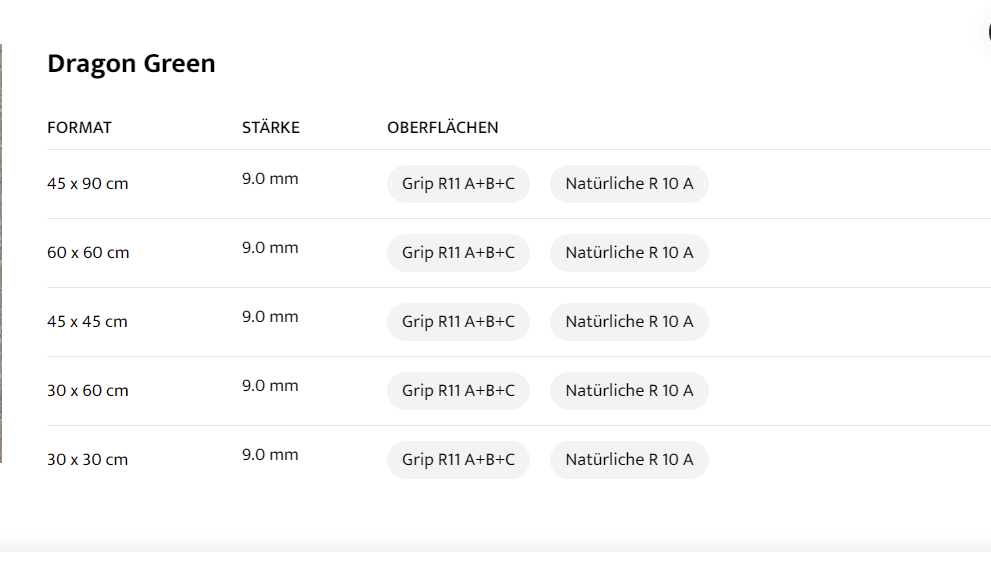Choose Natürliche R 10 A in the 60 x 60 cm row
Viewport: 991px width, 561px height.
[x=629, y=253]
